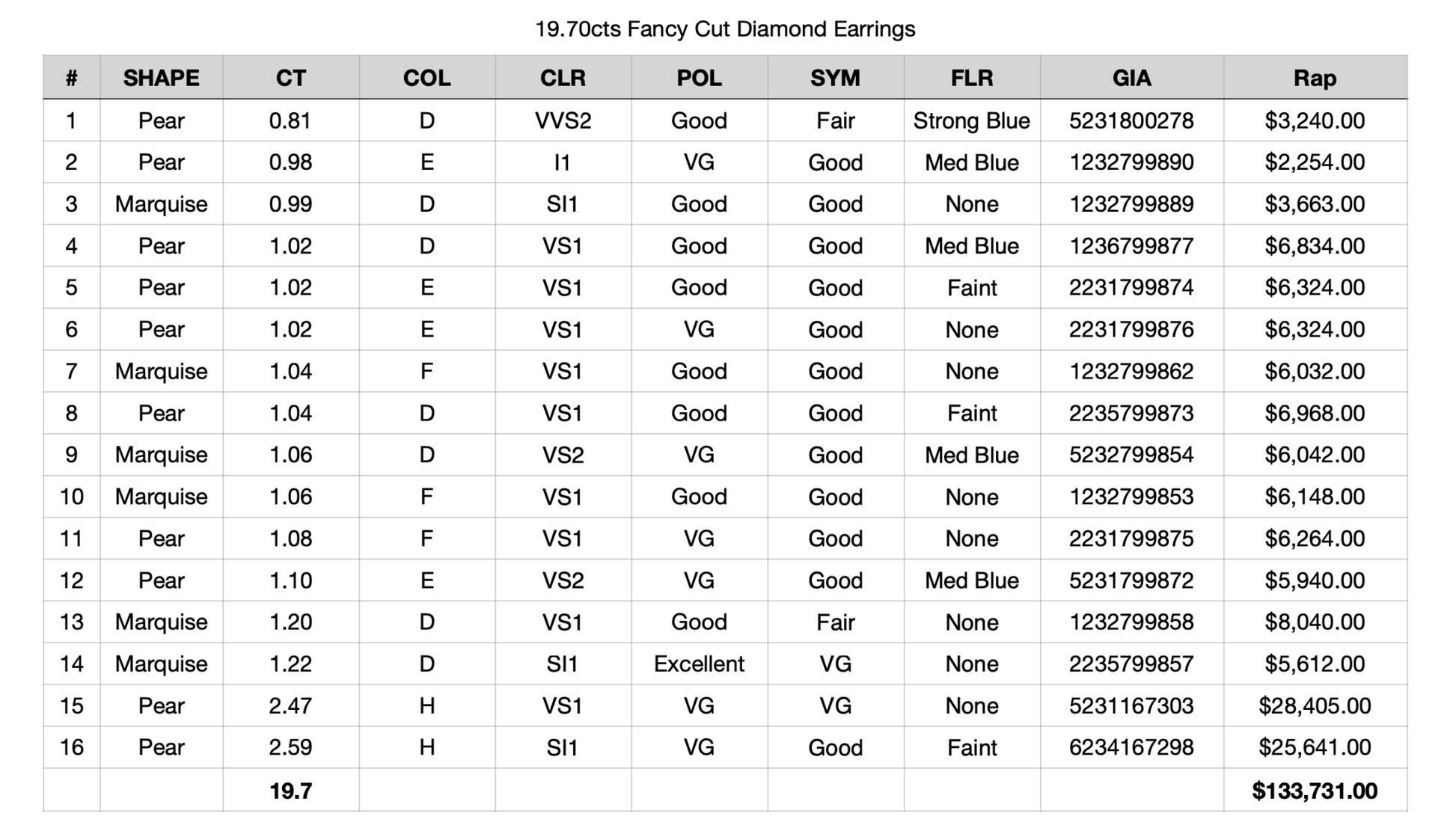Select the 2.59 carat cell
The width and height of the screenshot is (1456, 837).
[x=290, y=747]
